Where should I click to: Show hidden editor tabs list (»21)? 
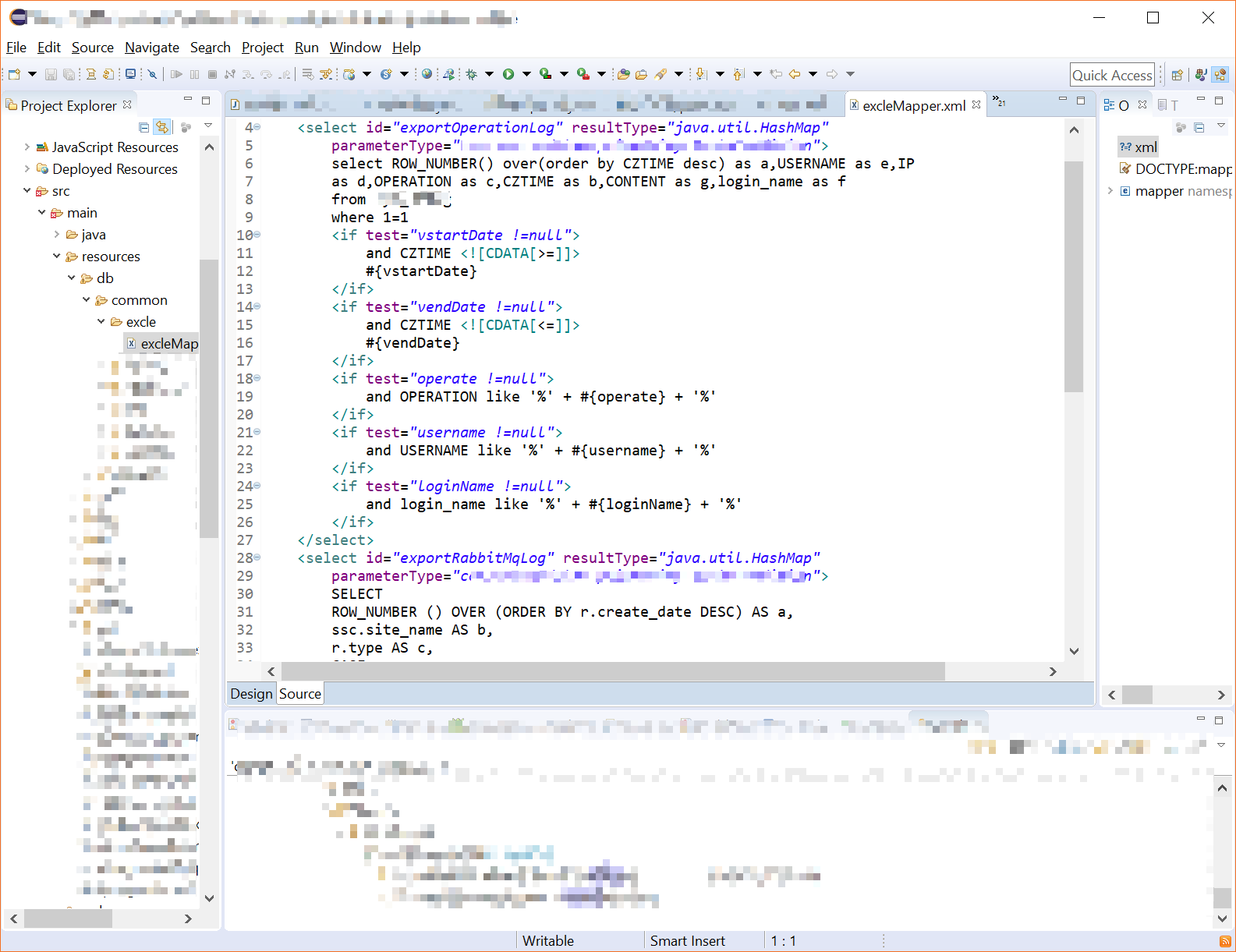click(999, 102)
